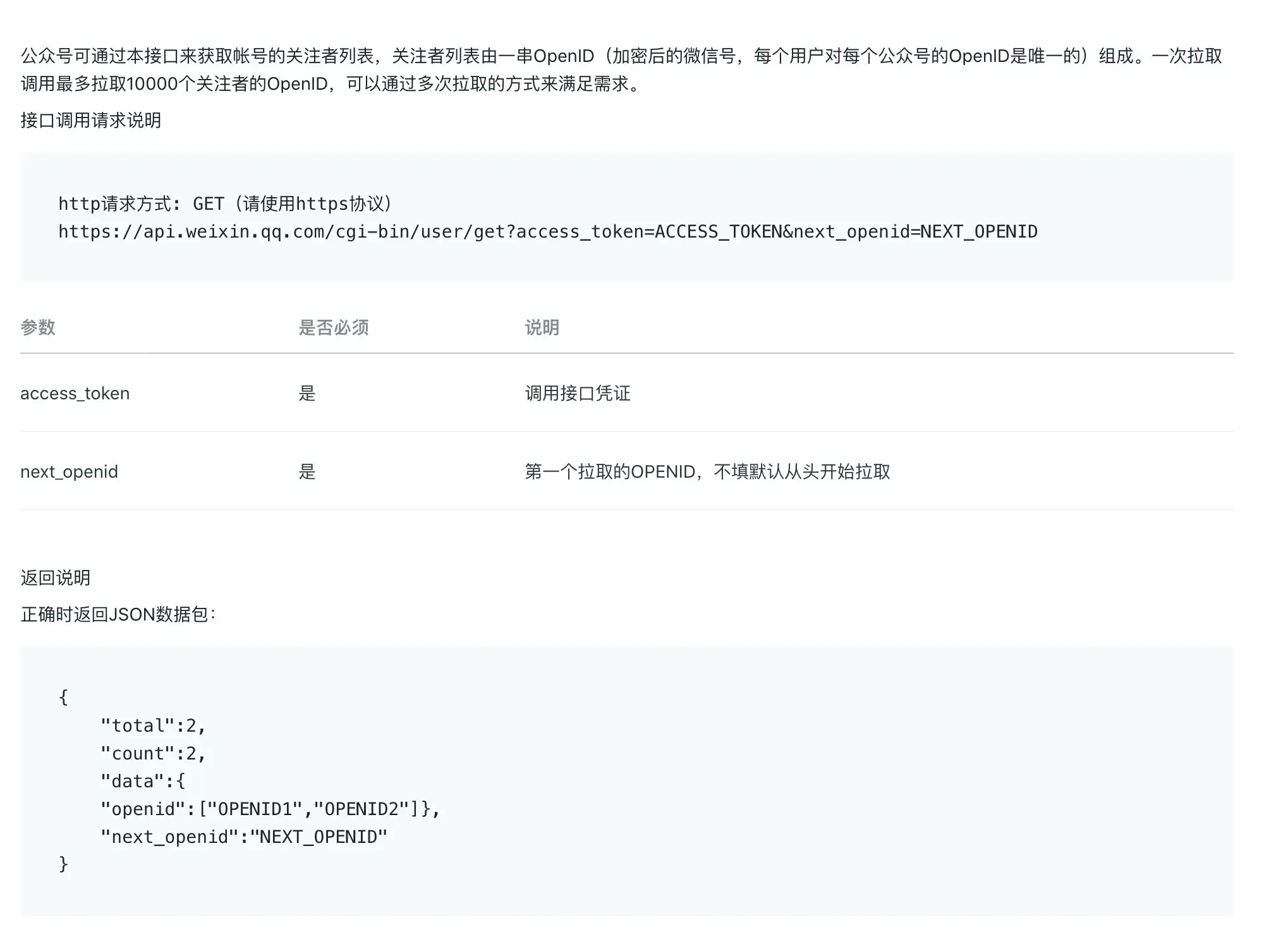This screenshot has height=944, width=1288.
Task: Click the API request URL line
Action: [547, 232]
